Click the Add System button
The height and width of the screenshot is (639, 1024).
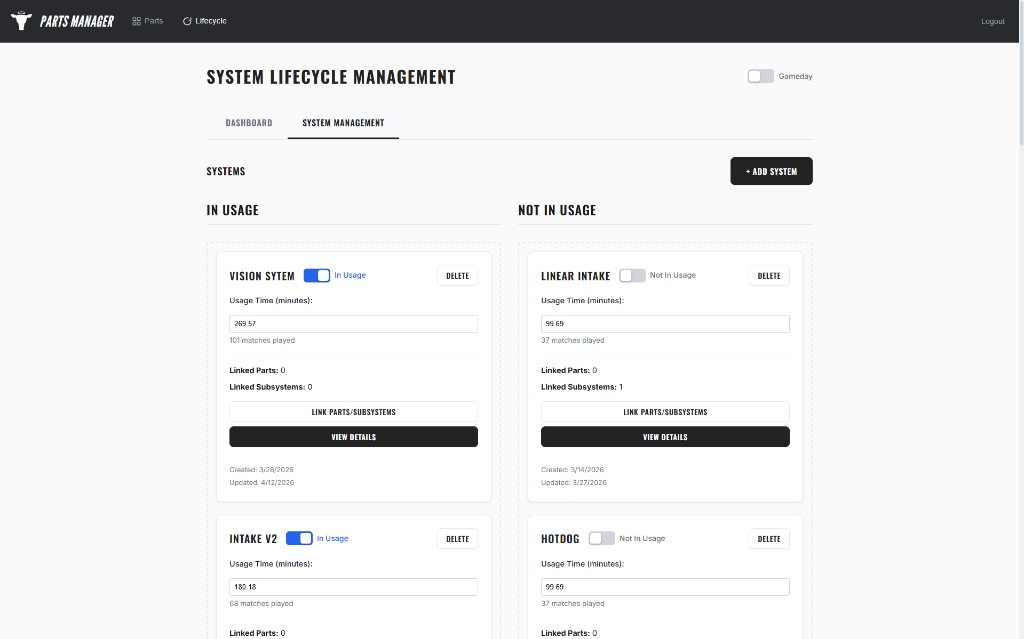(x=771, y=170)
